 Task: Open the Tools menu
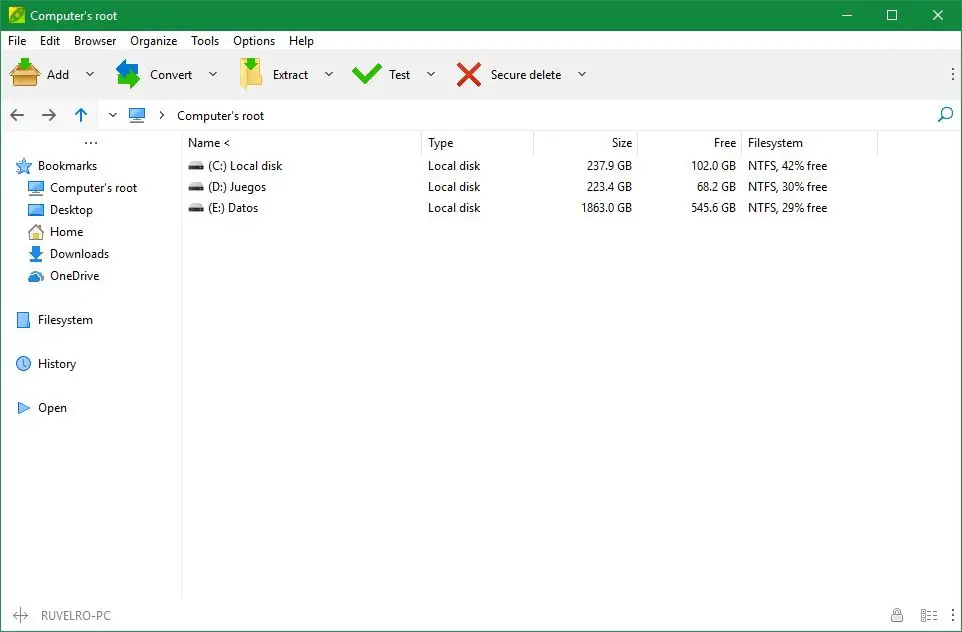tap(205, 40)
